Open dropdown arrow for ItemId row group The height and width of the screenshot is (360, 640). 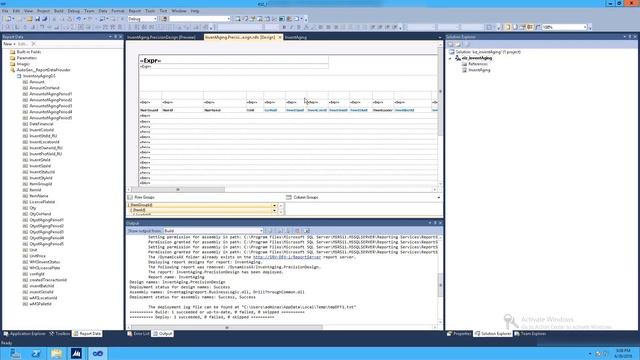[274, 210]
